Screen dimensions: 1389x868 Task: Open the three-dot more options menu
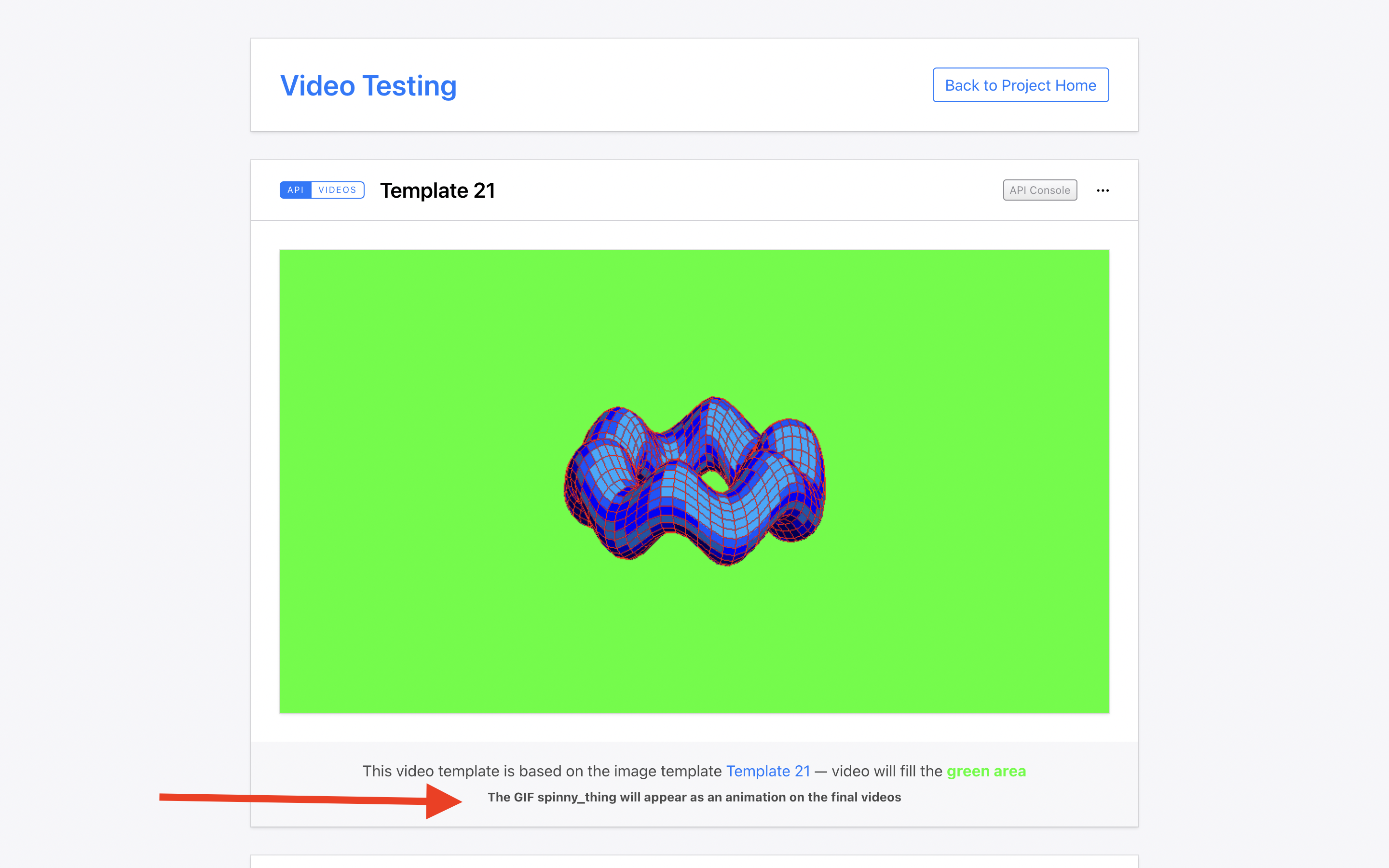tap(1102, 190)
